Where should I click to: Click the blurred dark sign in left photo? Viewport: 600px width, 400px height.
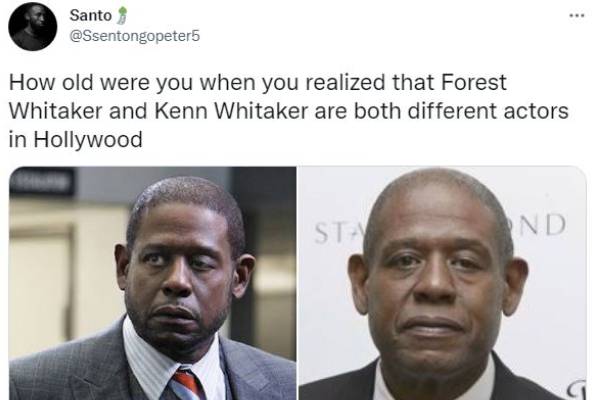pyautogui.click(x=41, y=181)
